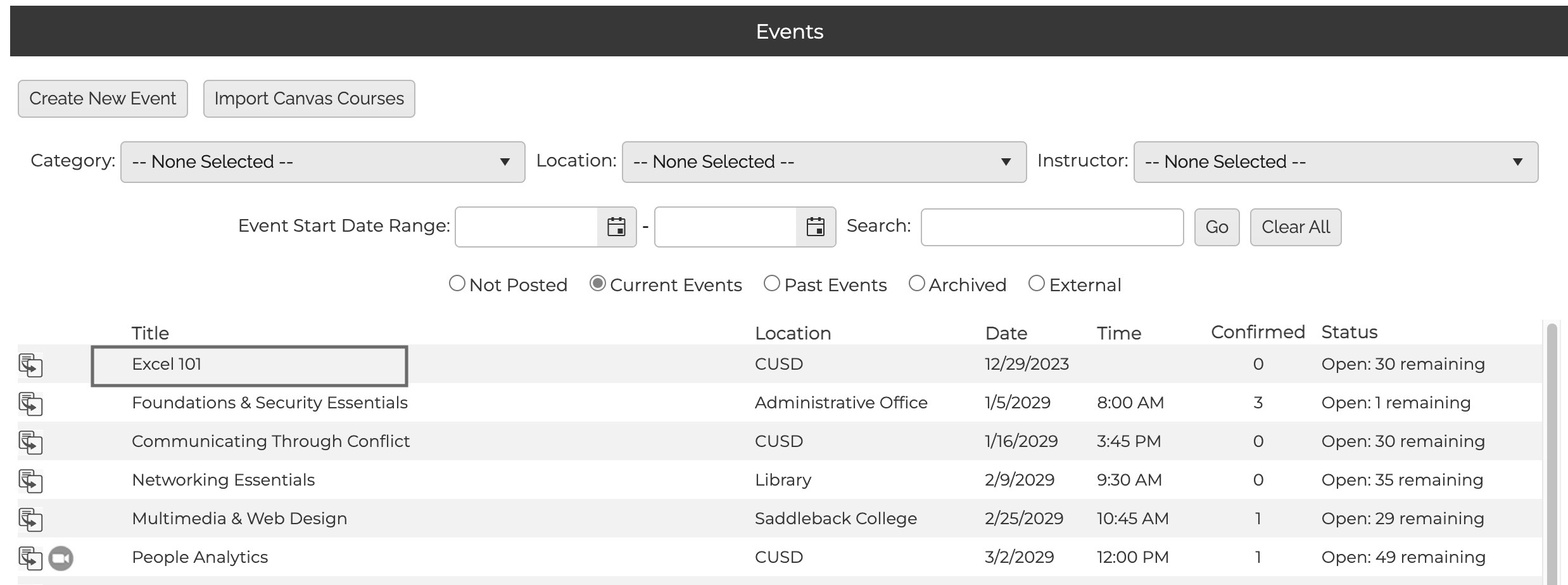Open the Location dropdown
Viewport: 1568px width, 585px height.
click(824, 162)
